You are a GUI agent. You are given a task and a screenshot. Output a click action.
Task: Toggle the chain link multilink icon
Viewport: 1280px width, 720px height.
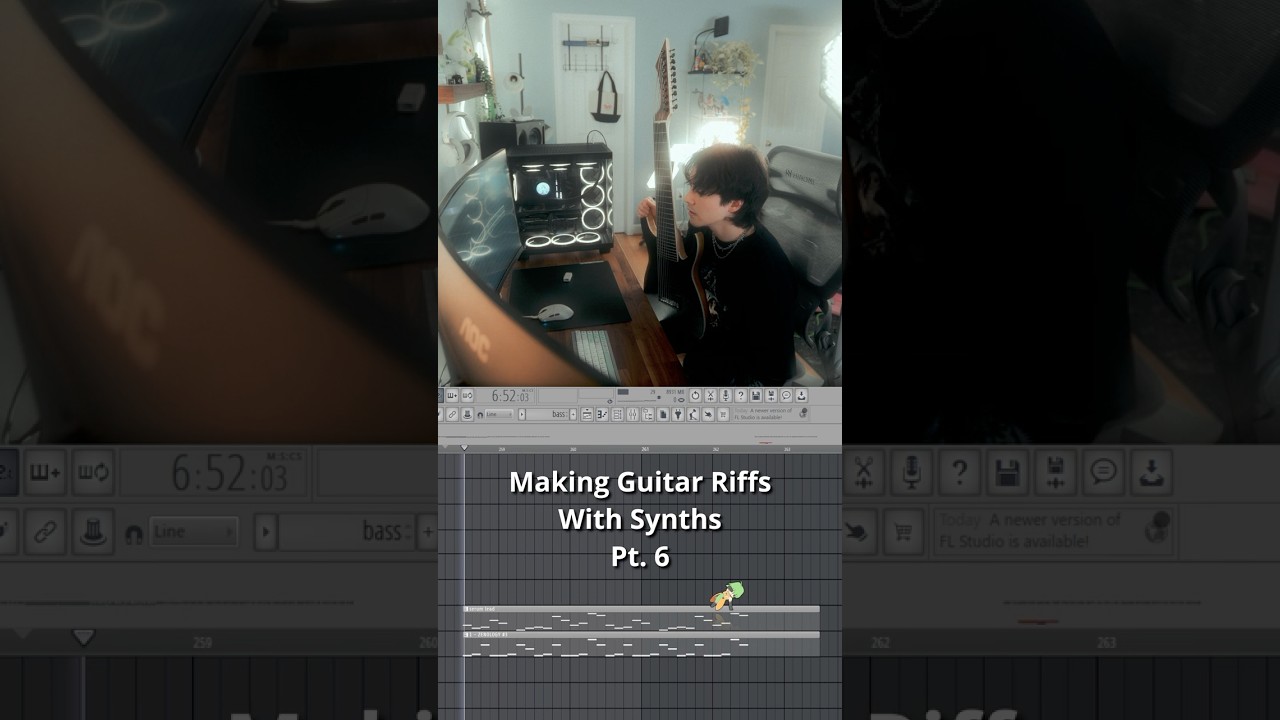[x=452, y=415]
